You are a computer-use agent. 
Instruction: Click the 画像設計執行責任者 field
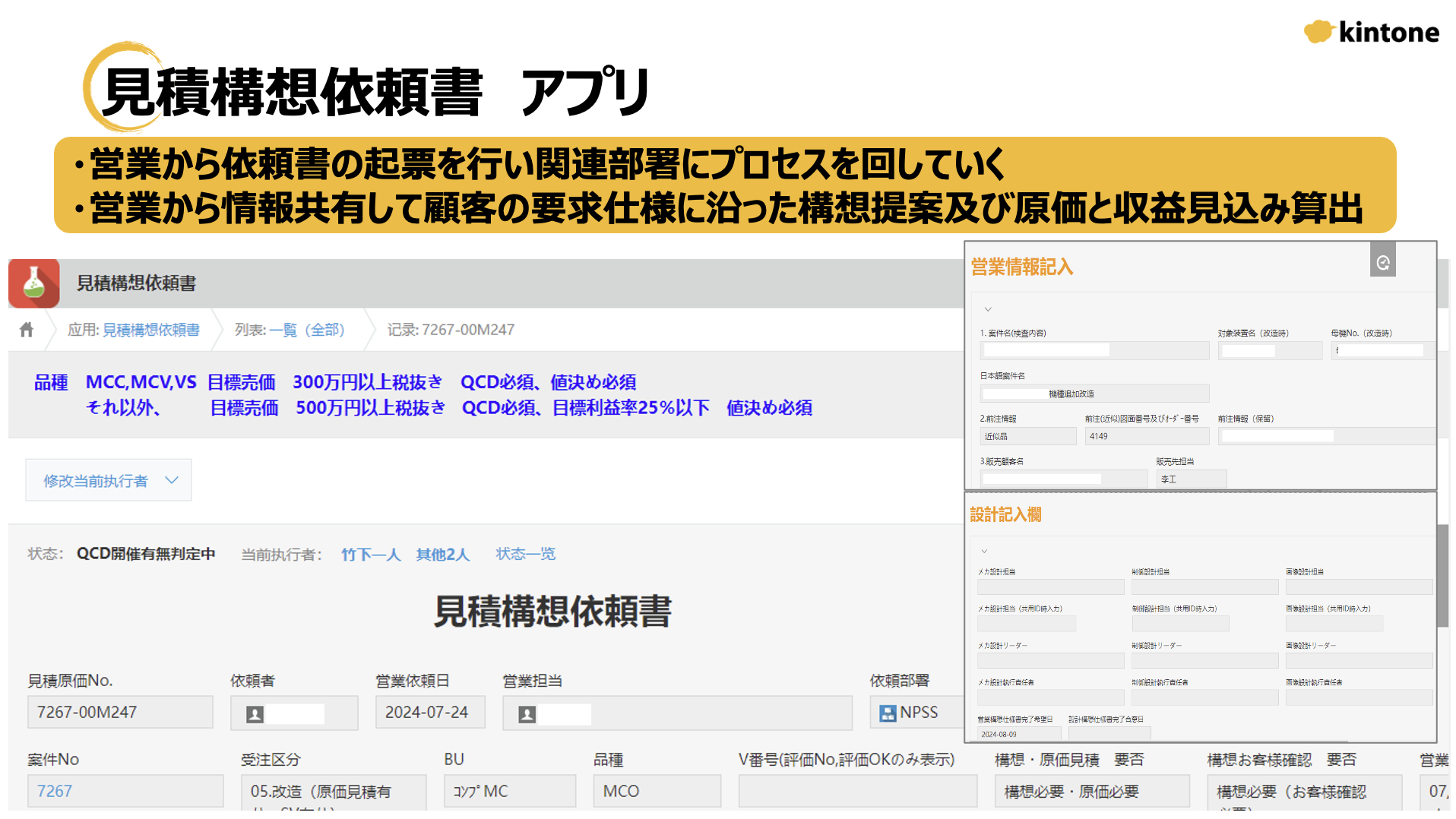click(1359, 697)
